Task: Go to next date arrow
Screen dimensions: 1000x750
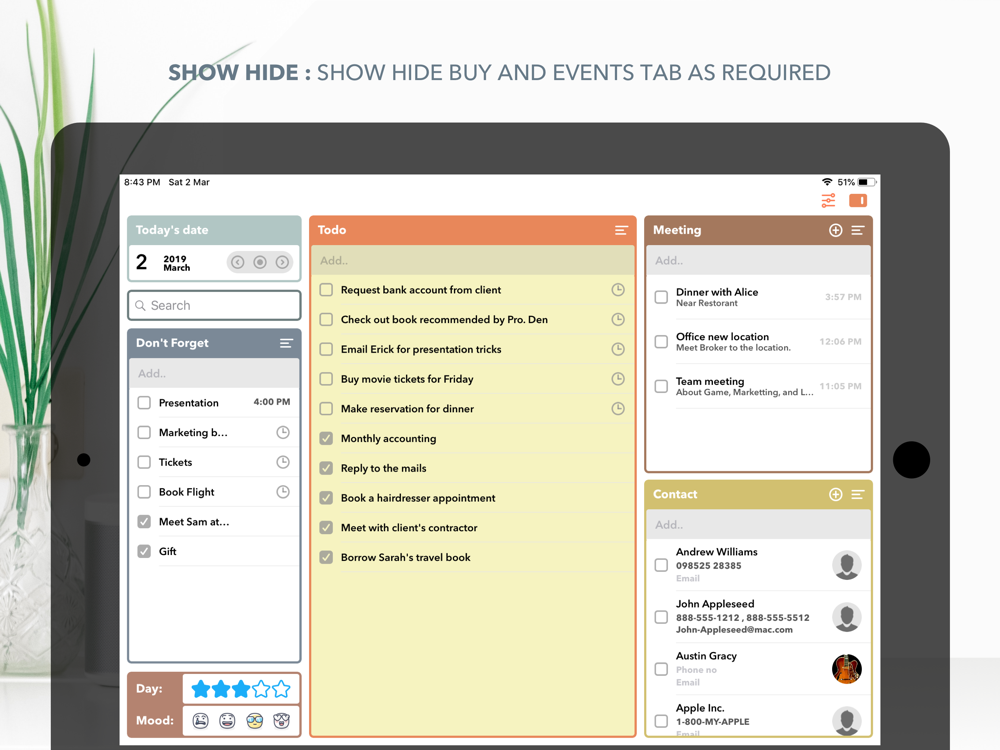Action: click(x=282, y=262)
